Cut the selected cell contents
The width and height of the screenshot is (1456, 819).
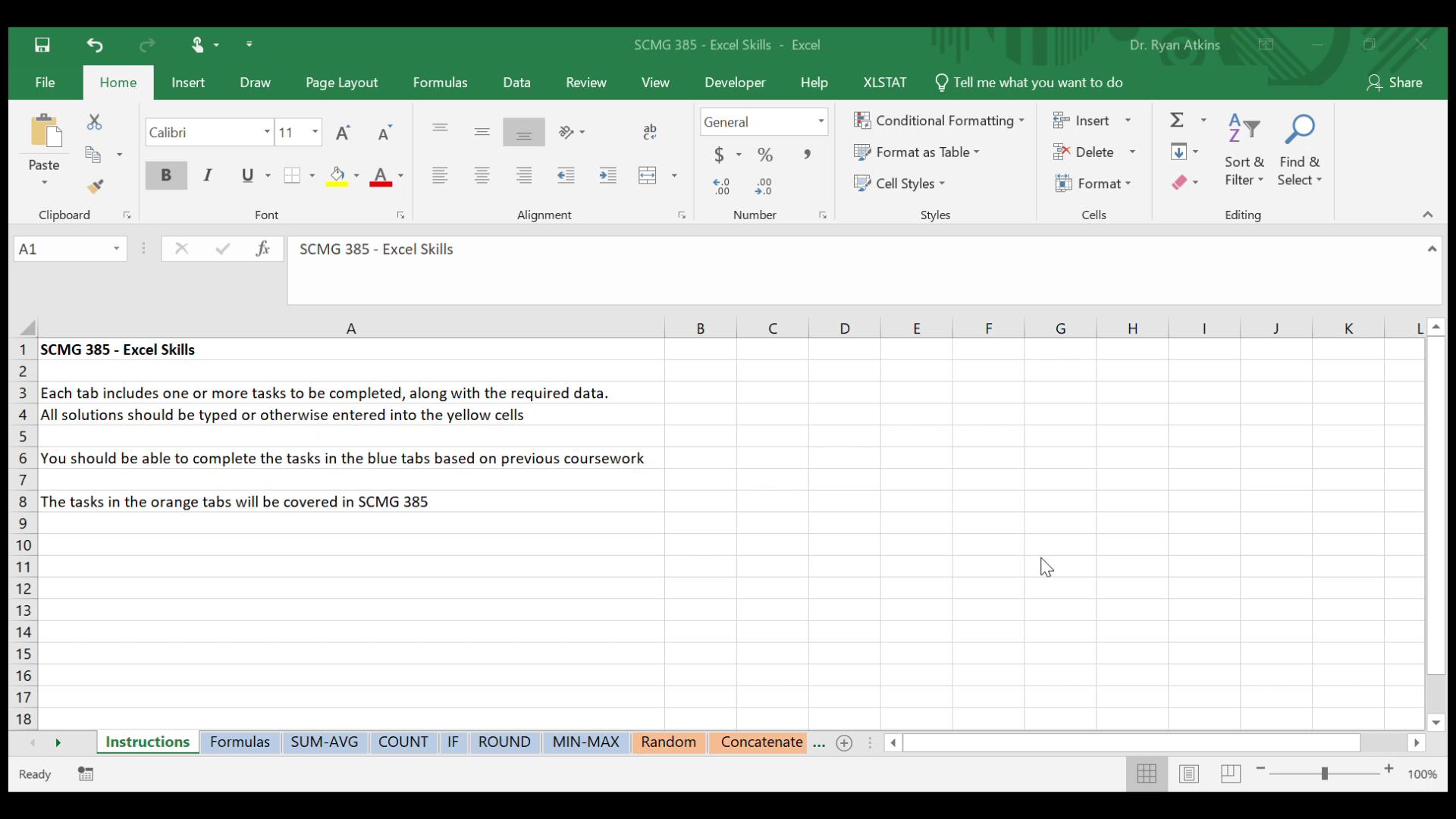[95, 122]
